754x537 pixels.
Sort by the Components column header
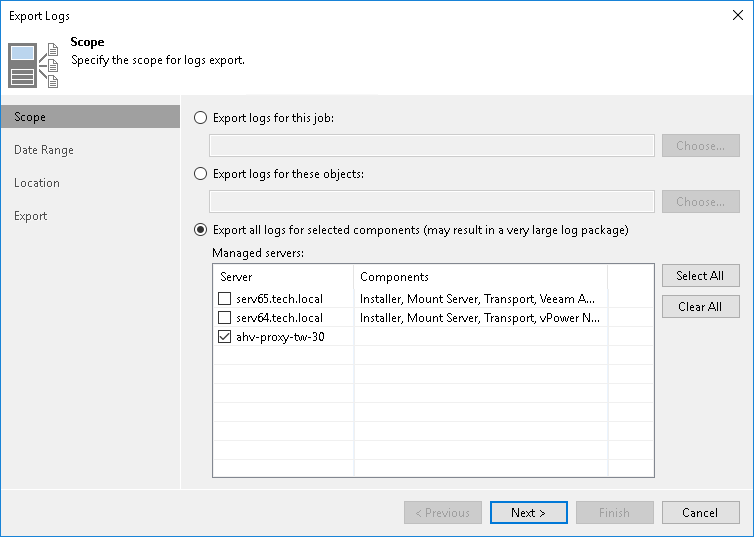click(481, 277)
